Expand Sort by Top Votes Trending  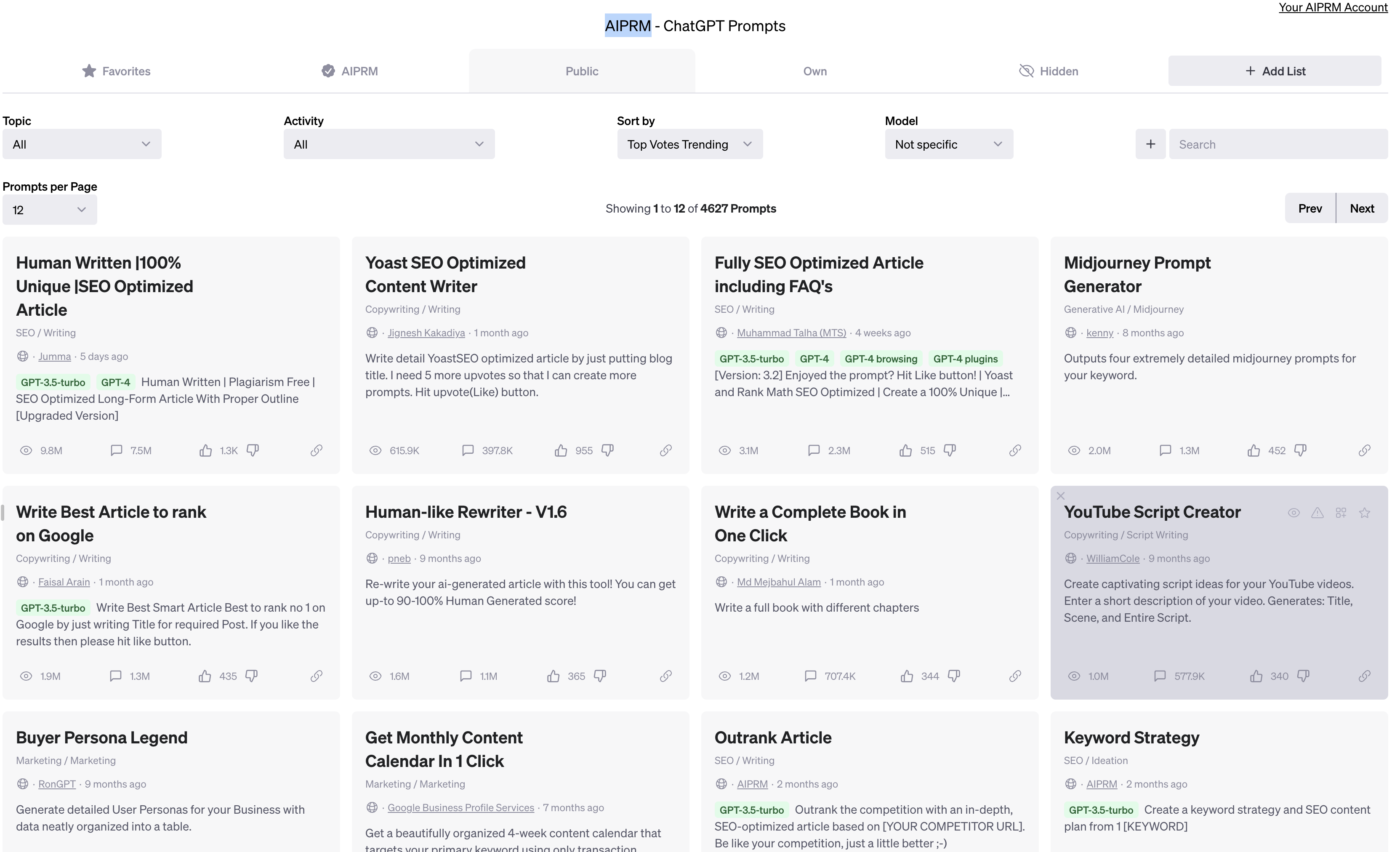(689, 144)
